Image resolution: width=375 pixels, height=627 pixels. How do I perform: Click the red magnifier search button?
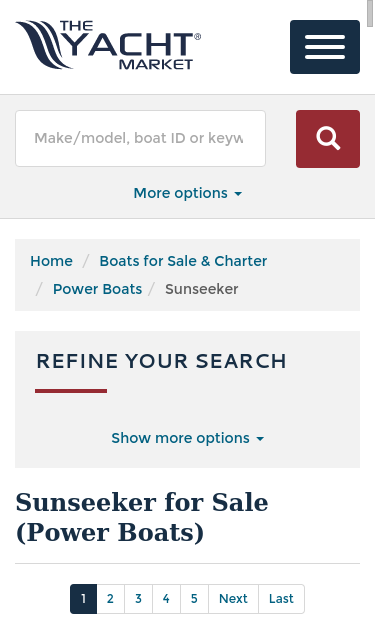(328, 139)
